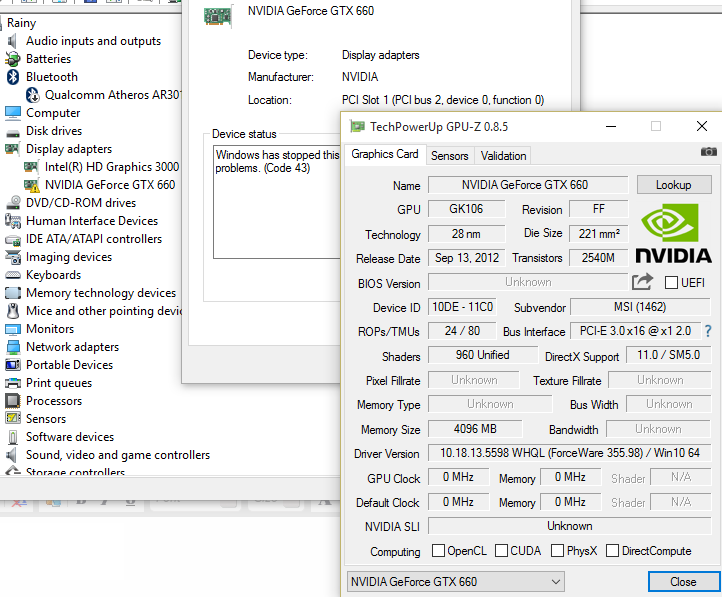Click the Lookup button
This screenshot has height=600, width=722.
click(674, 185)
